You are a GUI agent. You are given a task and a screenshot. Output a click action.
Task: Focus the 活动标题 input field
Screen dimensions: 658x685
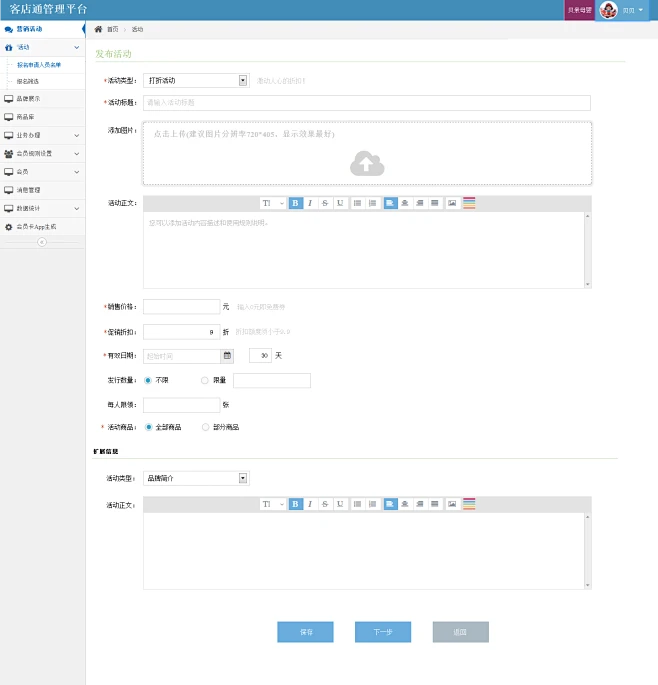tap(367, 103)
